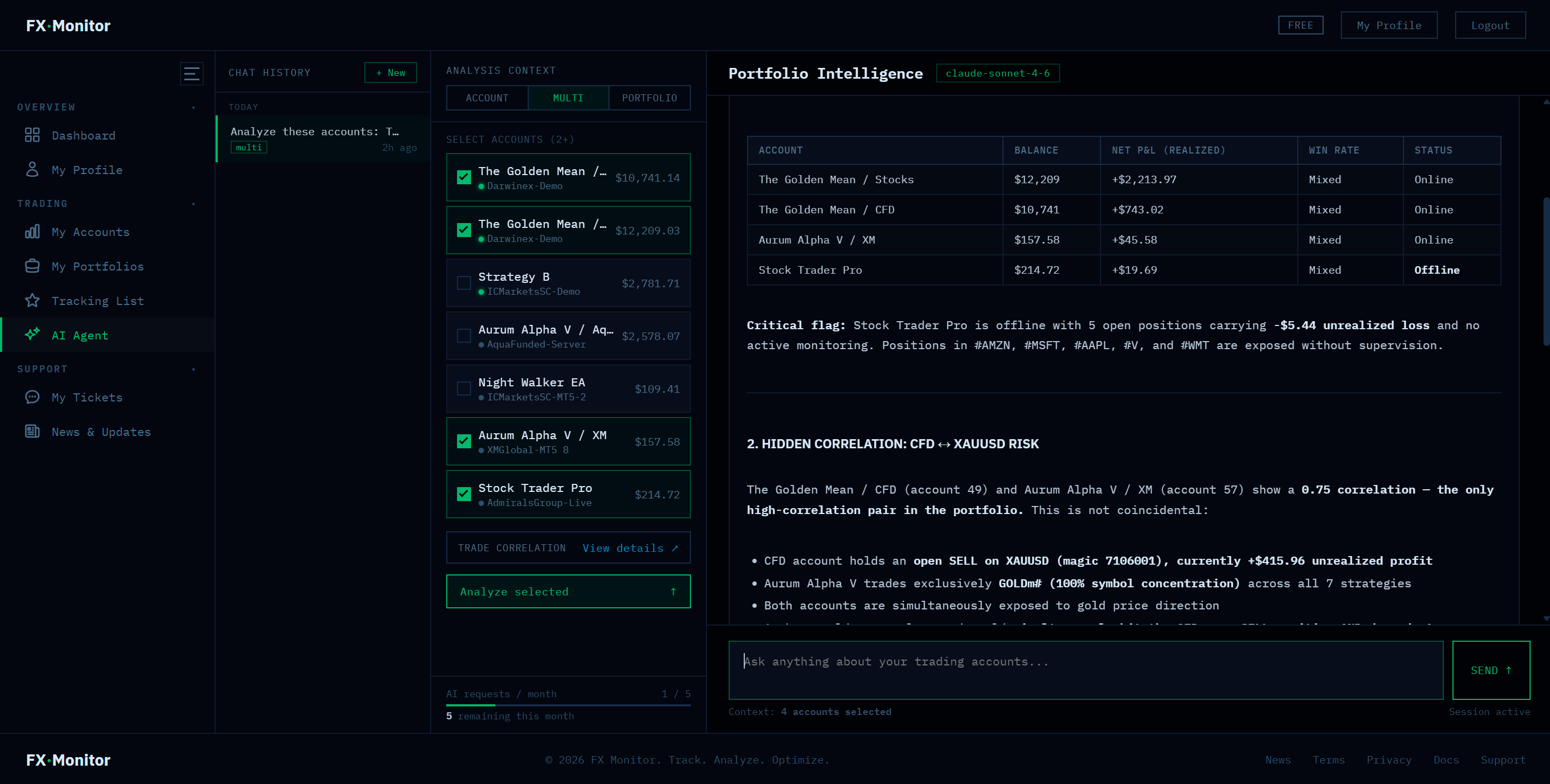
Task: Click the My Profile person icon in sidebar
Action: click(x=32, y=170)
